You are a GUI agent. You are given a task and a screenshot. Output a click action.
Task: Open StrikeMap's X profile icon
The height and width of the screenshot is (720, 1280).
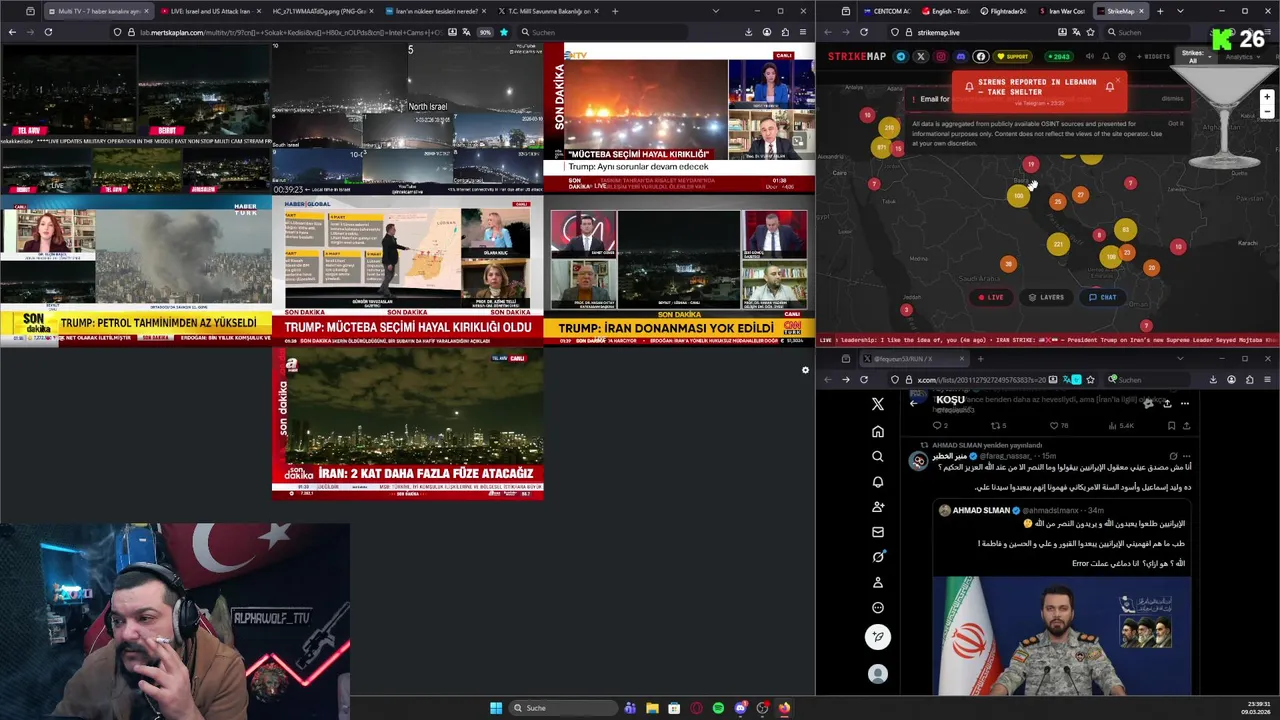[x=921, y=57]
